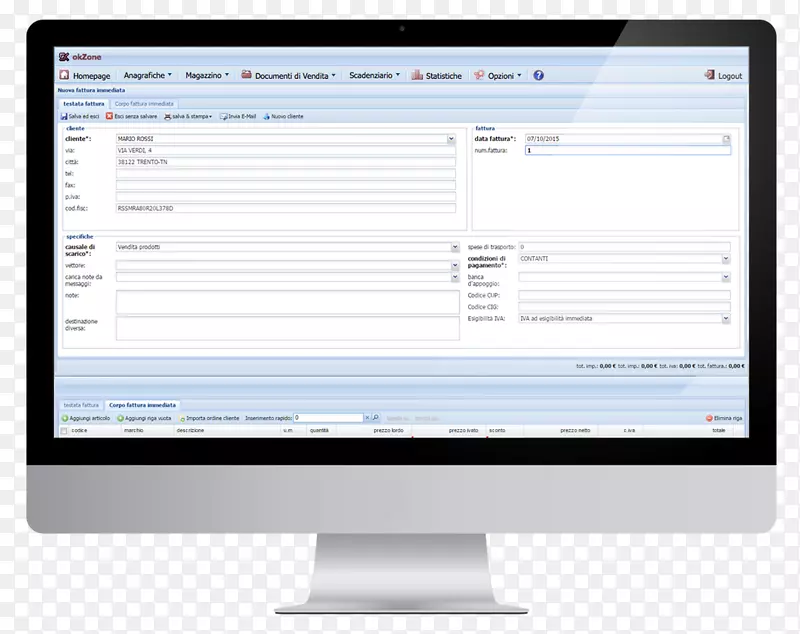Viewport: 800px width, 634px height.
Task: Click the Logout door icon
Action: pos(710,74)
